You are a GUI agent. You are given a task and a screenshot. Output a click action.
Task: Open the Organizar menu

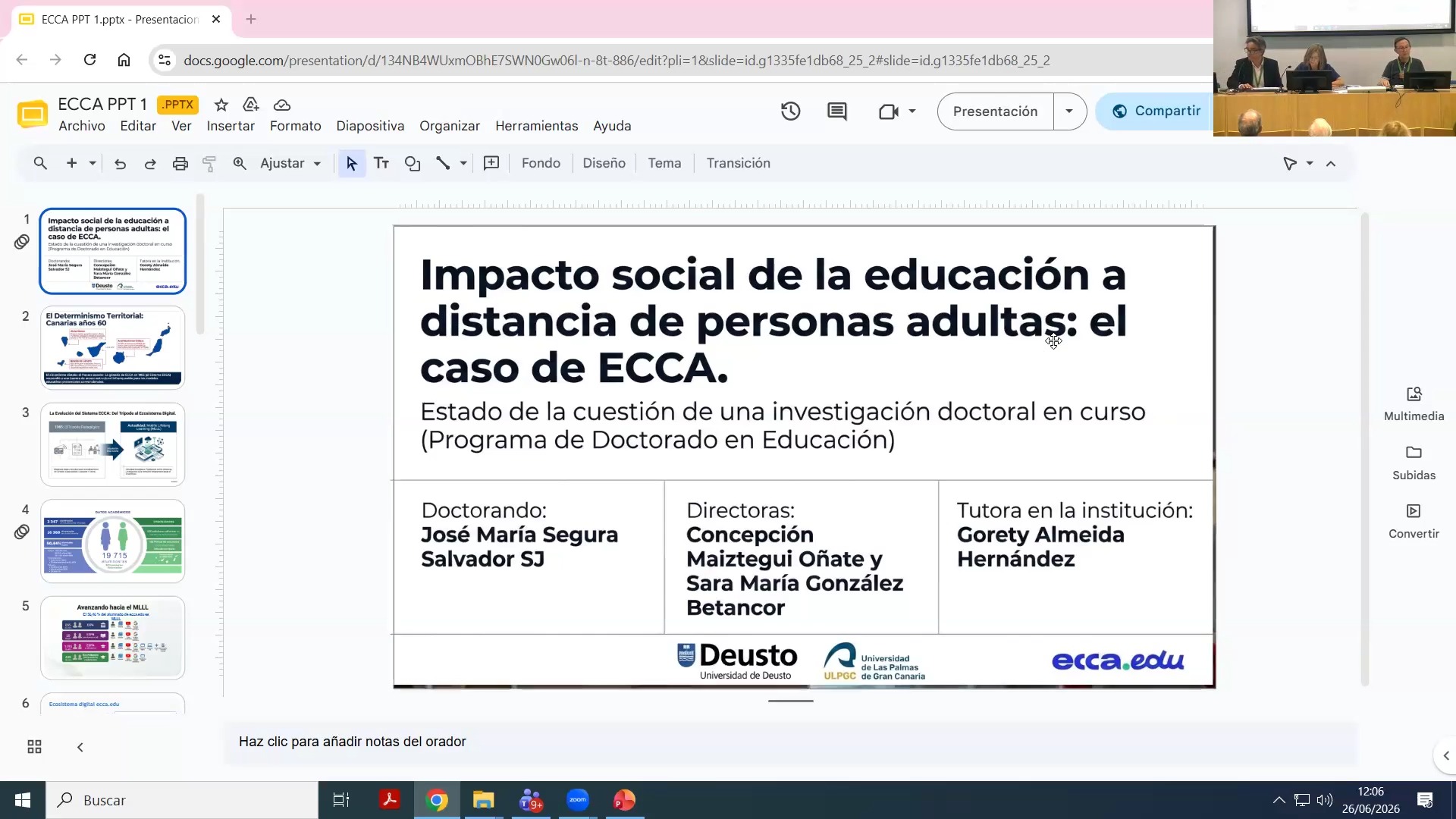(450, 126)
